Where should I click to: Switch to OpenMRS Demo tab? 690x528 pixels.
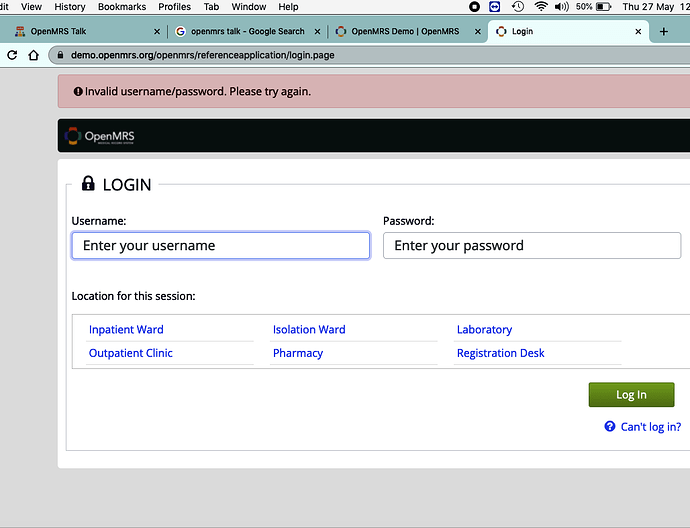407,32
